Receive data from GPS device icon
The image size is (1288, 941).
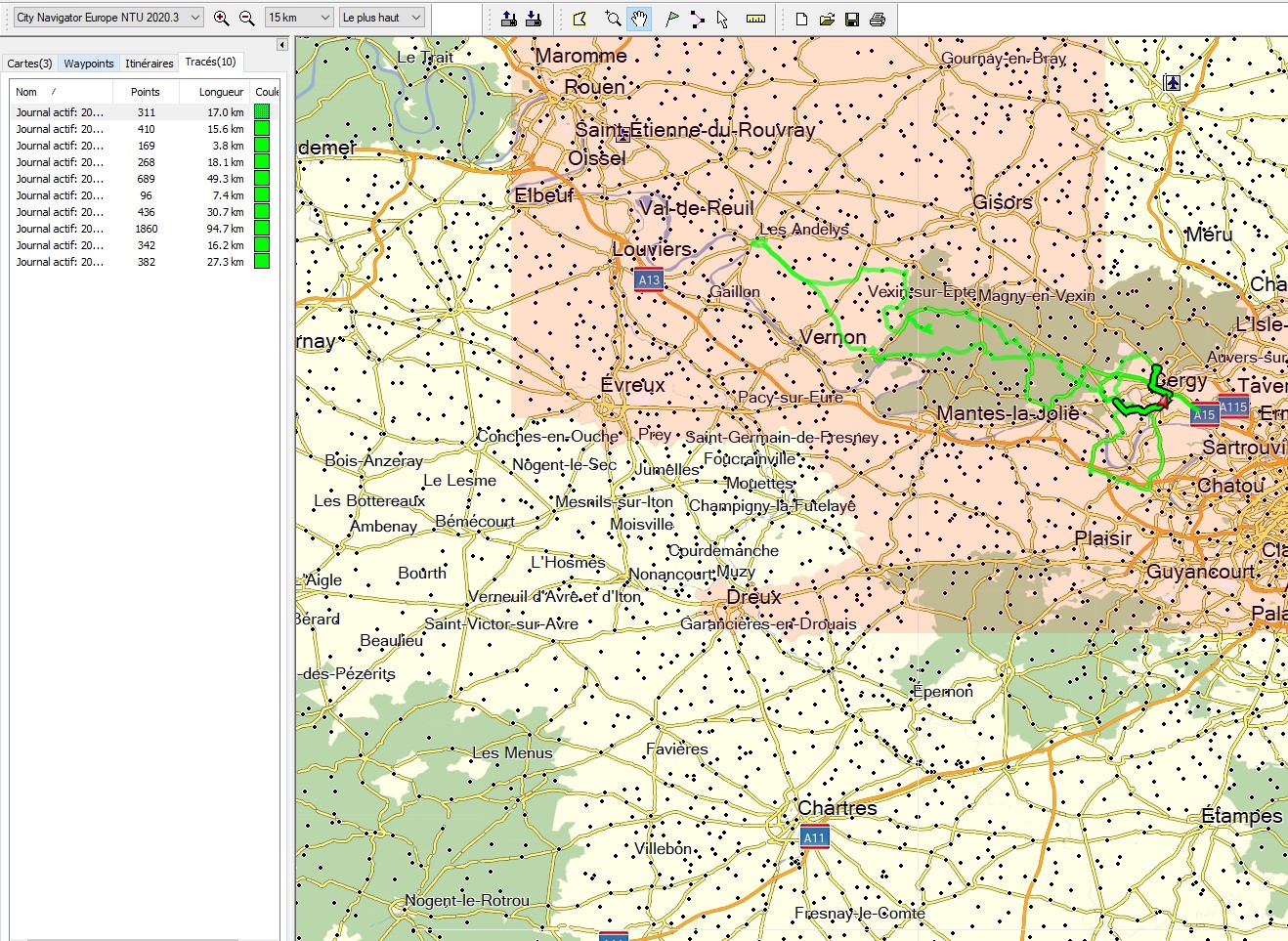pos(534,19)
